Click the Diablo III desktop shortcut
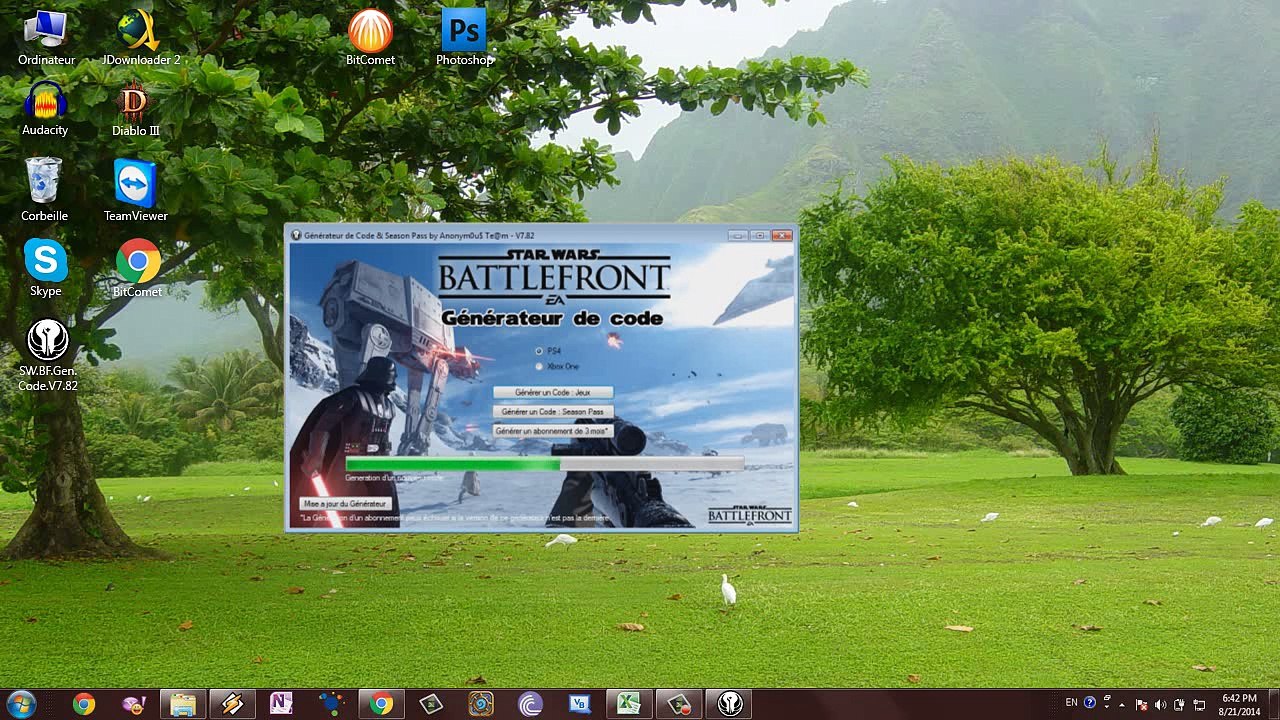The height and width of the screenshot is (720, 1280). click(135, 109)
